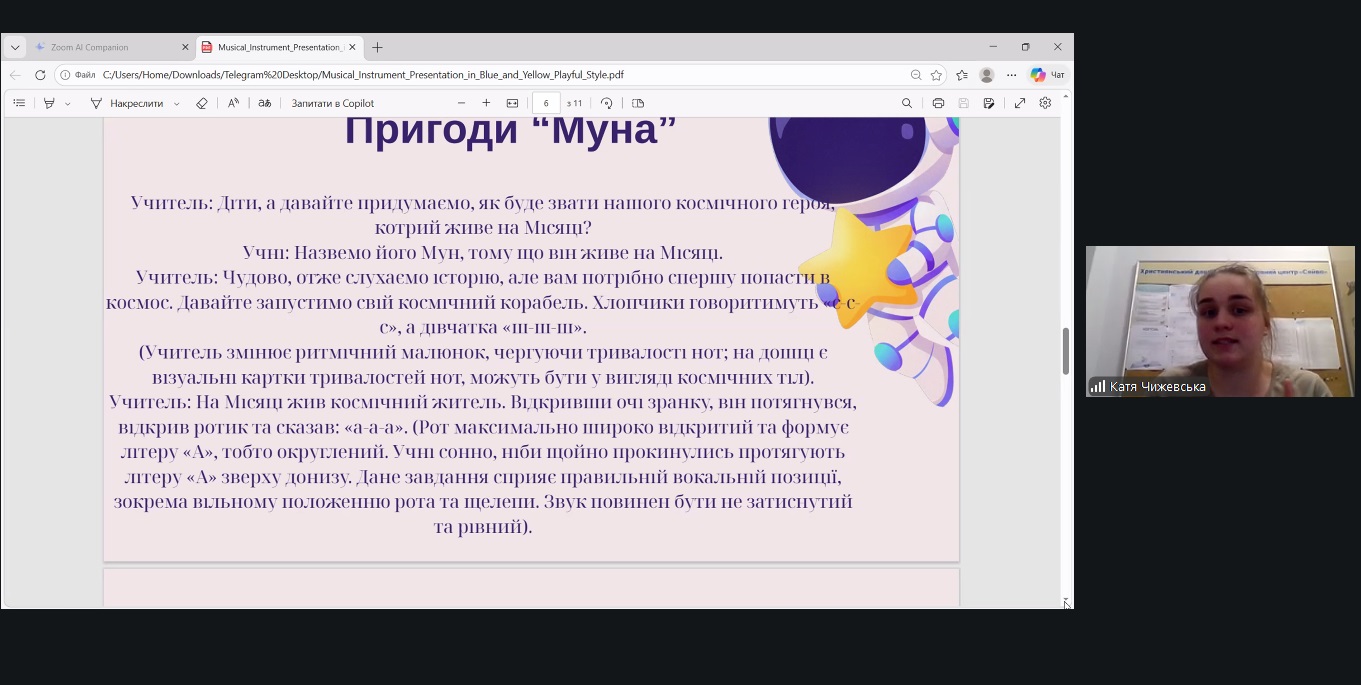1361x685 pixels.
Task: Print the PDF document
Action: pyautogui.click(x=938, y=103)
